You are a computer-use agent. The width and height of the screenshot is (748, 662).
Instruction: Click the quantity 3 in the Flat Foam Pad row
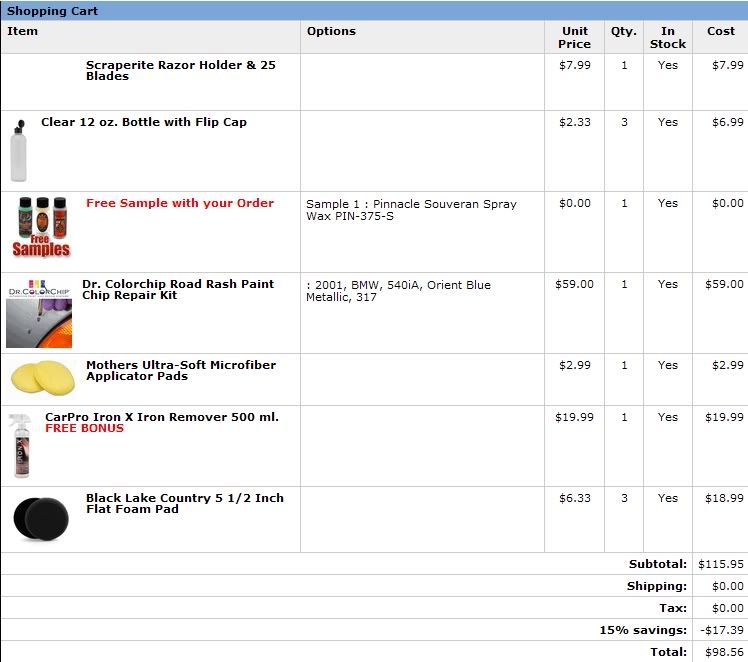[x=624, y=498]
